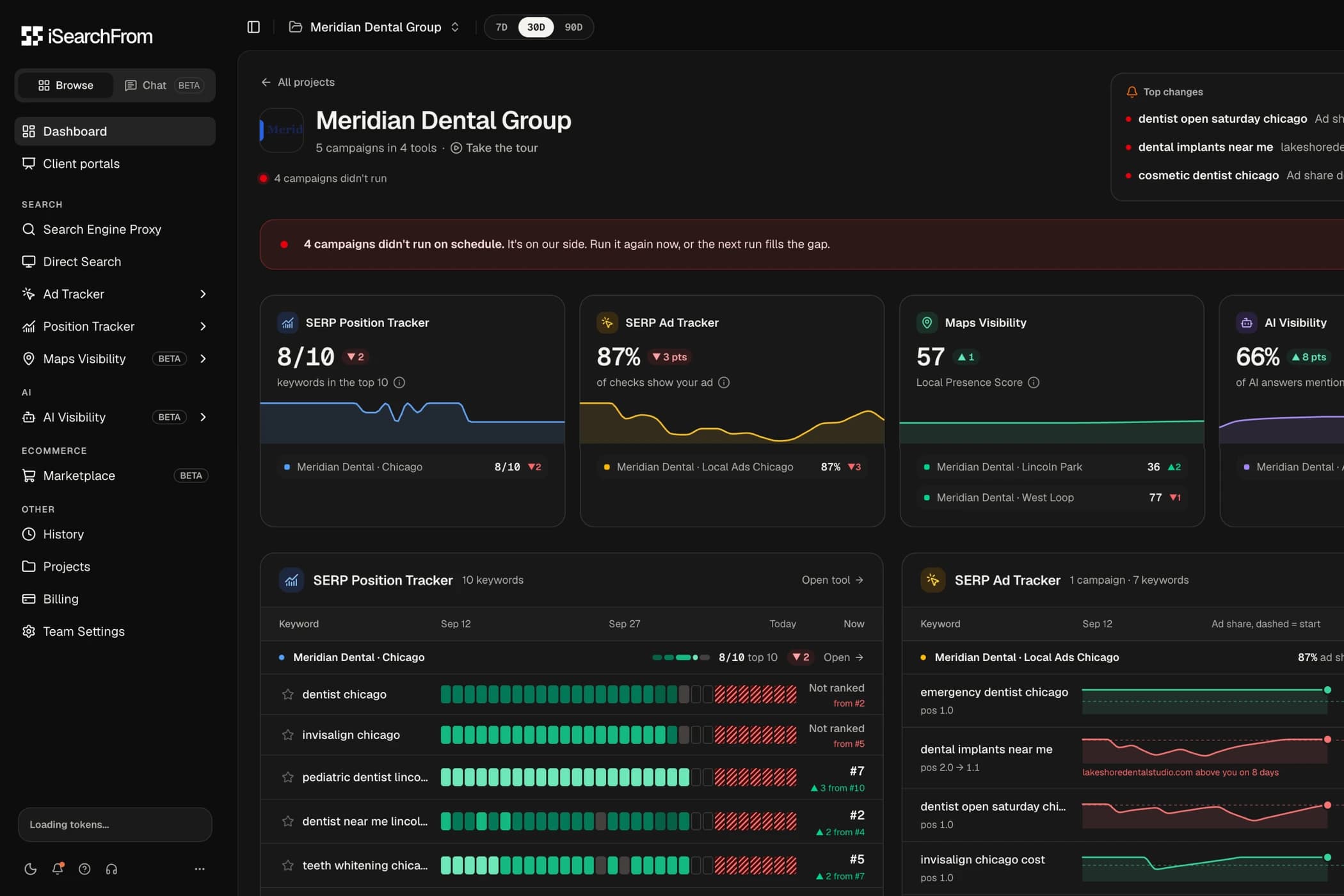Open Direct Search in sidebar

[x=115, y=262]
